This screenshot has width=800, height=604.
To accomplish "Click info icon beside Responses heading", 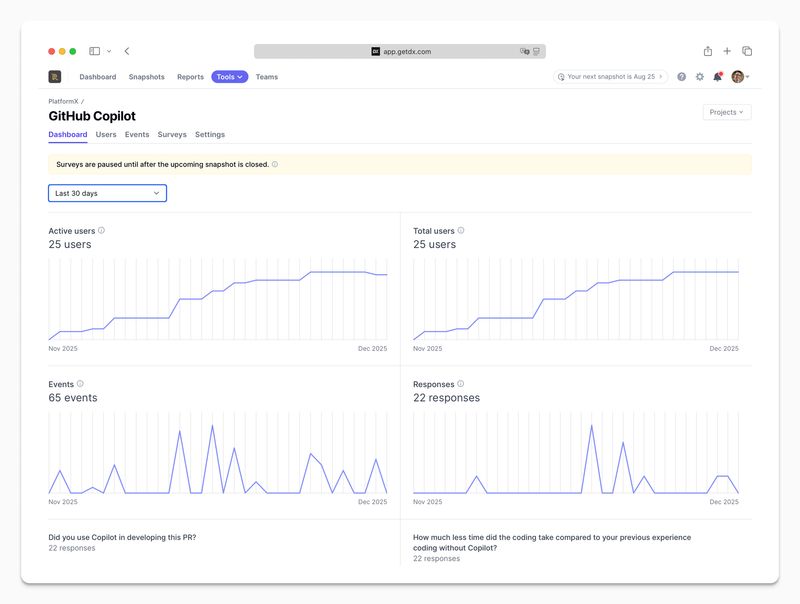I will pos(461,384).
